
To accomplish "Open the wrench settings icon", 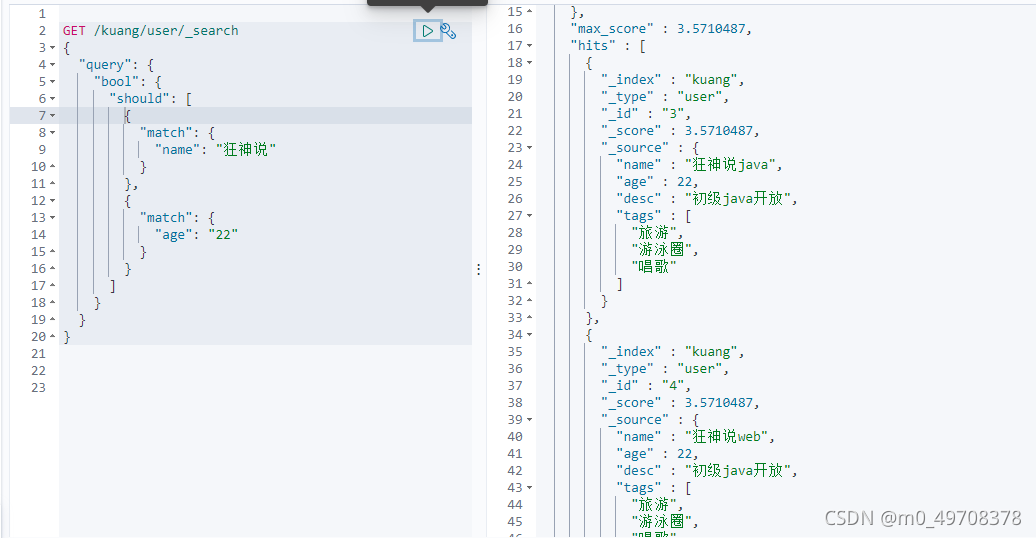I will pos(448,31).
